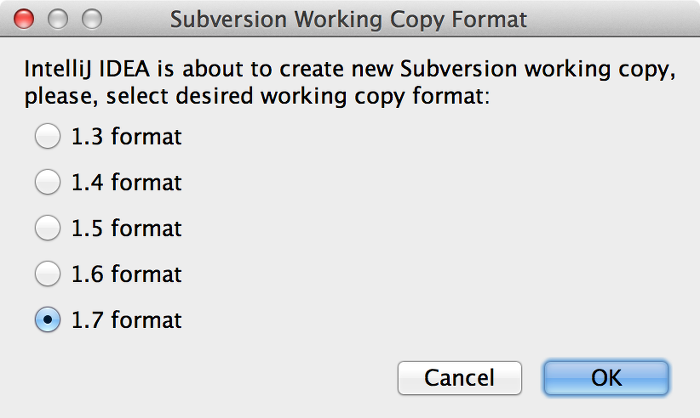Click the "1.4 format" label text
Screen dimensions: 700x418
coord(126,182)
